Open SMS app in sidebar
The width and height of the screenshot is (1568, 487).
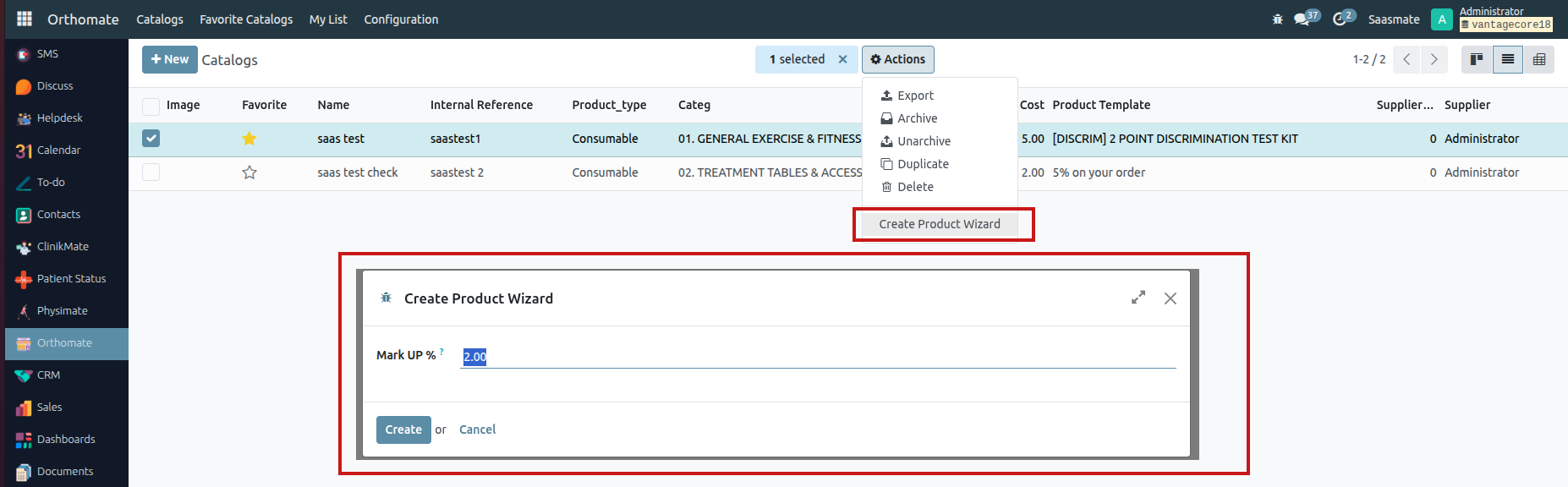67,54
